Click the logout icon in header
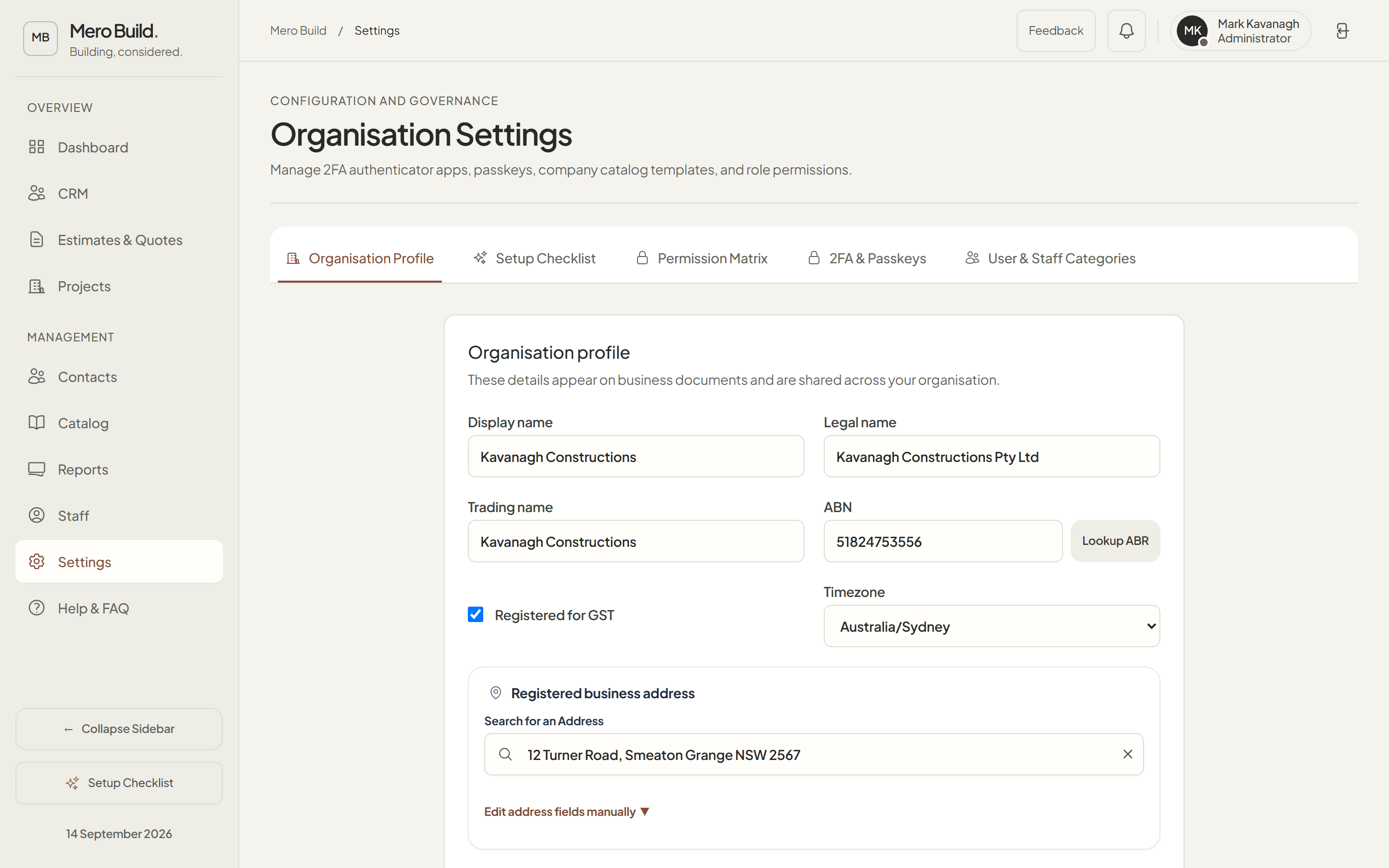 coord(1342,31)
